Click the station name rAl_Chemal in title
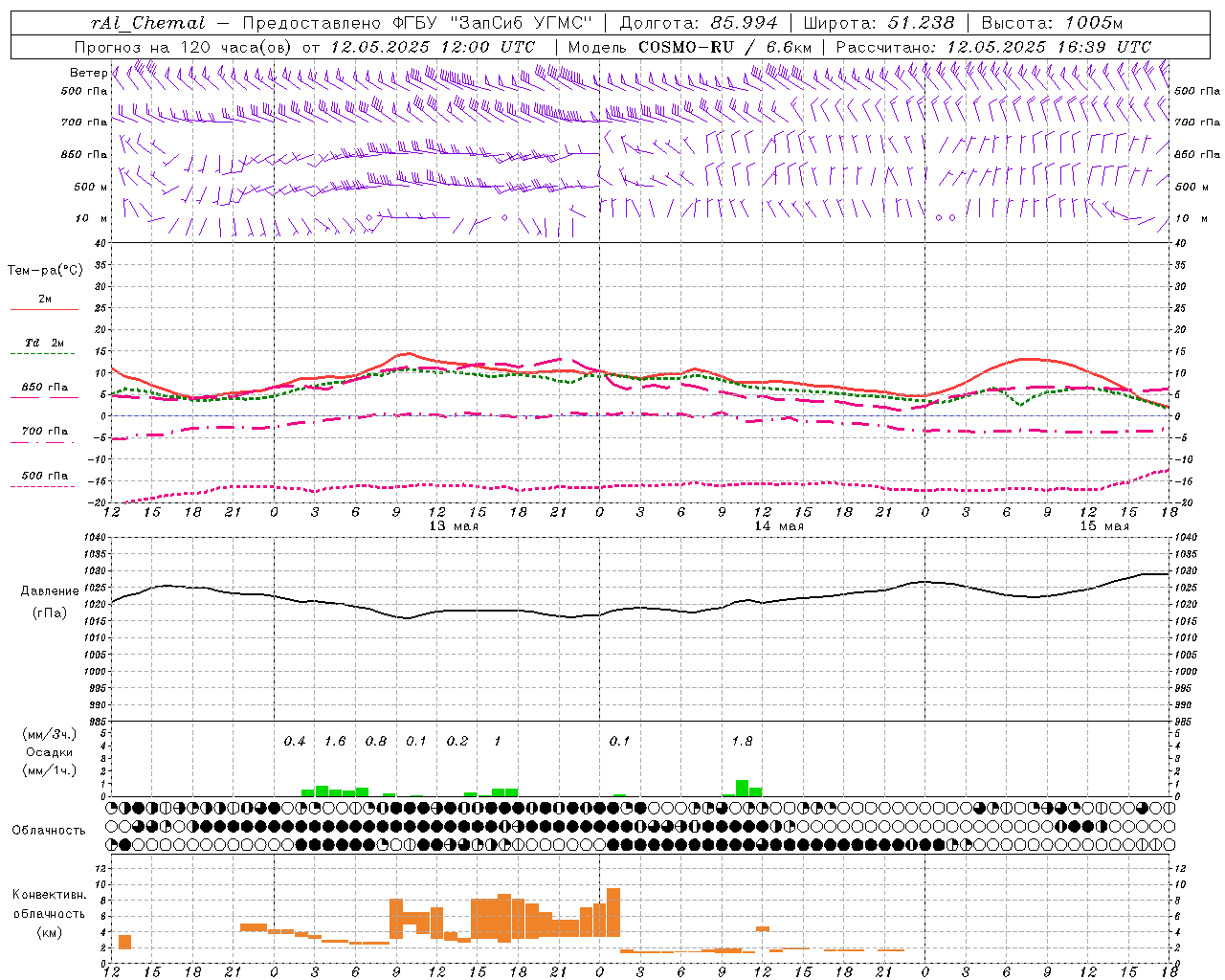This screenshot has height=980, width=1225. [x=147, y=23]
